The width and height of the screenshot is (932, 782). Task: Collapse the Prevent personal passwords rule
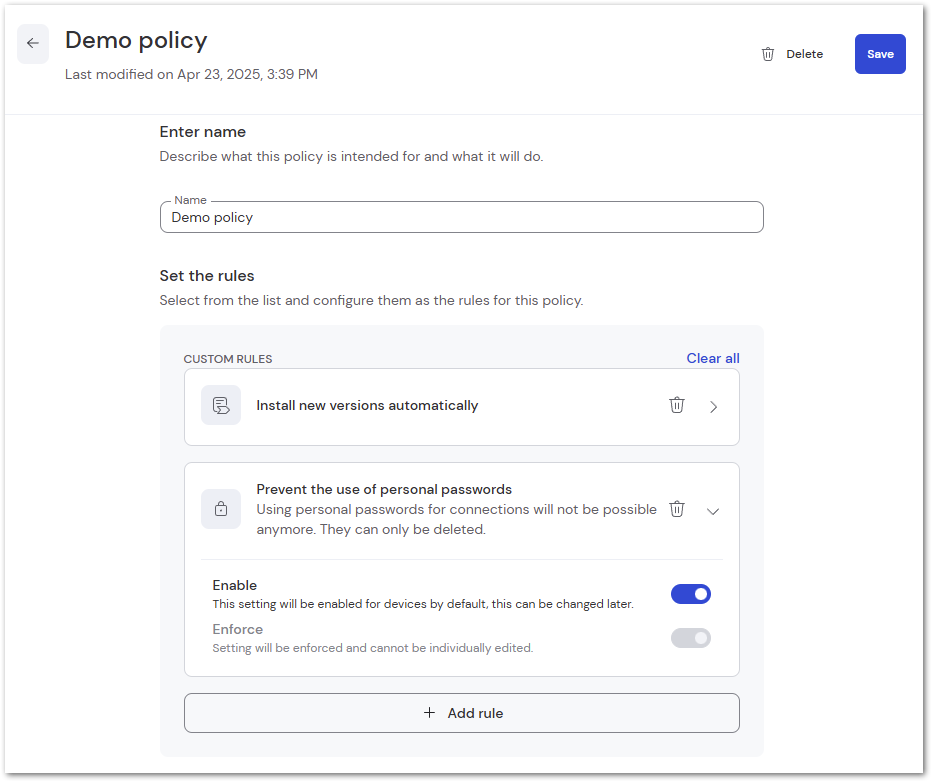click(713, 511)
